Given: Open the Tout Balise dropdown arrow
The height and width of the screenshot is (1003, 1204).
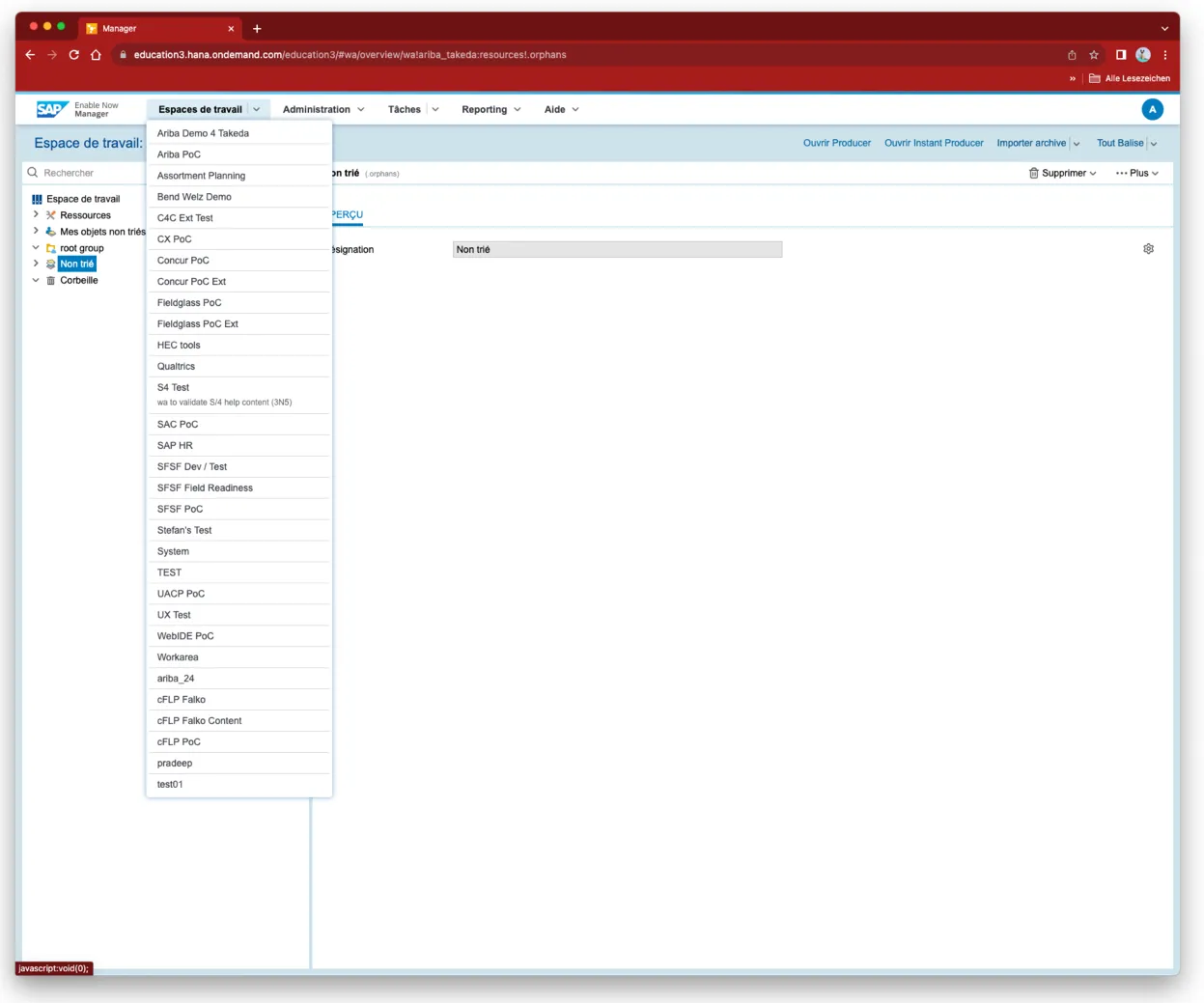Looking at the screenshot, I should point(1154,144).
